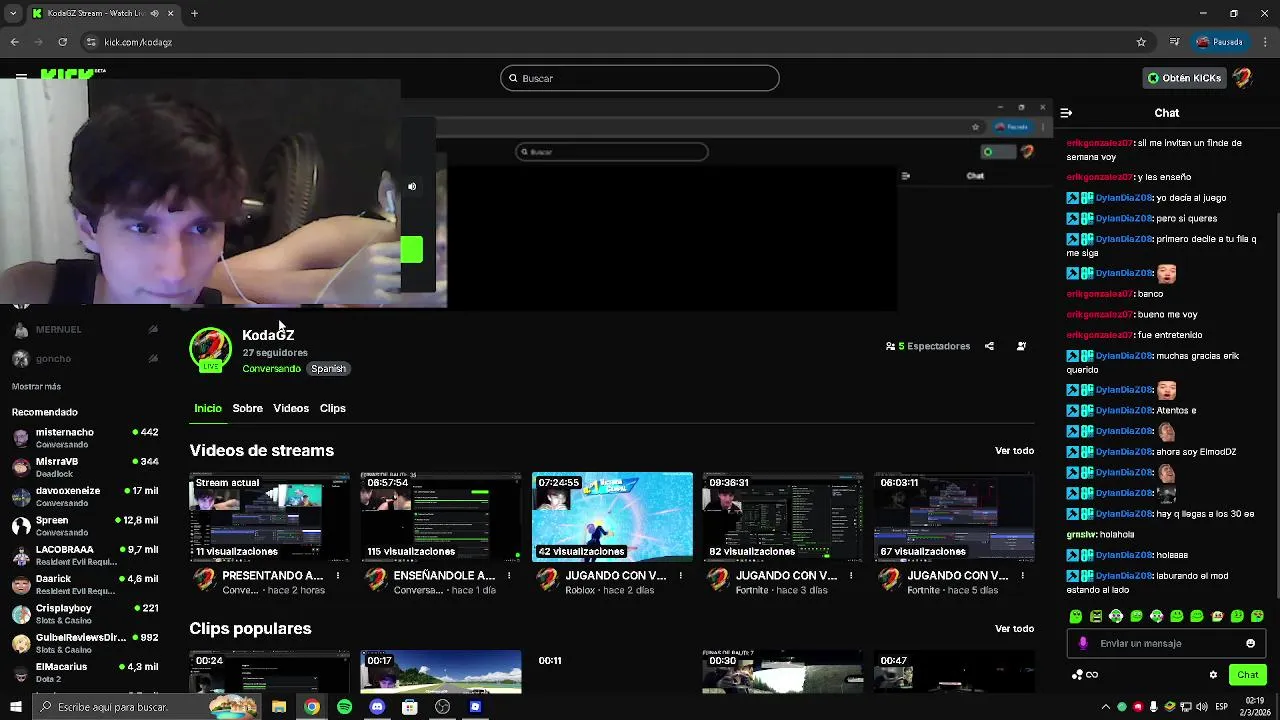Open ElMacarius recommended channel
This screenshot has height=720, width=1280.
pos(85,672)
